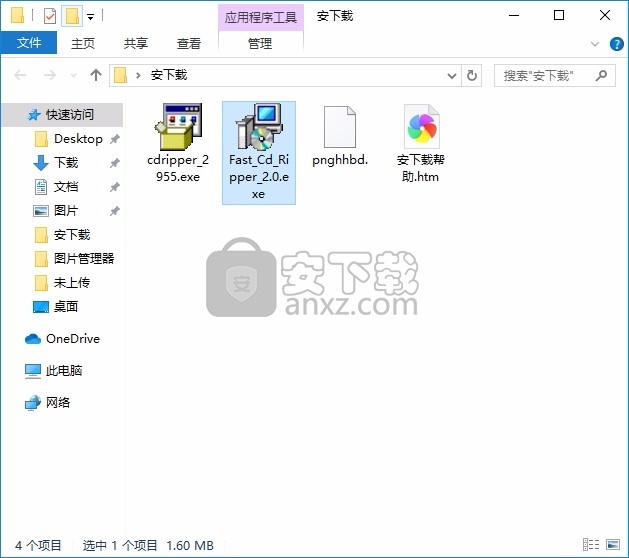Open the 文件 menu tab
Screen dimensions: 629x558
(29, 43)
